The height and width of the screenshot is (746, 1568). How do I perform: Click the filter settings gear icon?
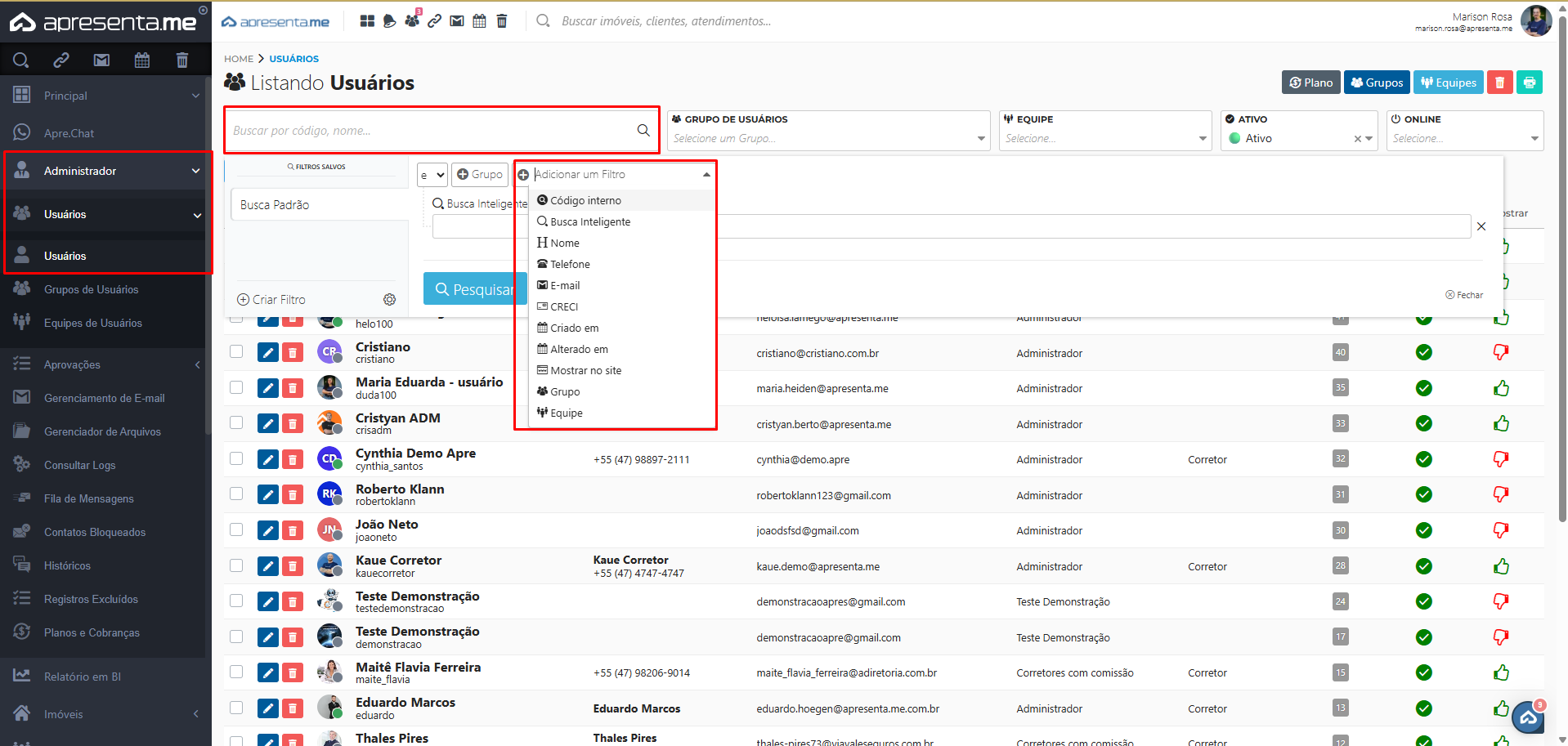click(390, 300)
